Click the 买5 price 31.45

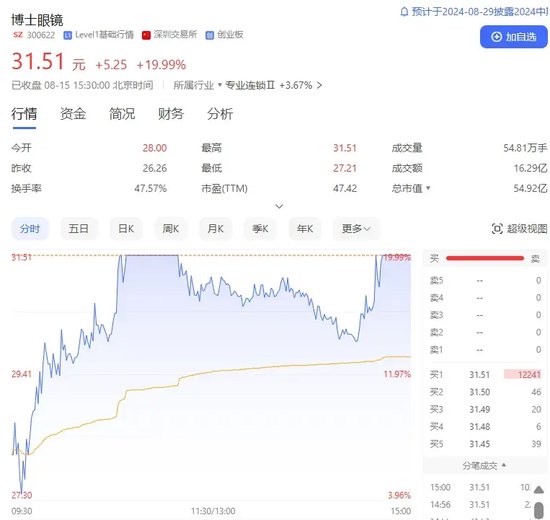479,444
